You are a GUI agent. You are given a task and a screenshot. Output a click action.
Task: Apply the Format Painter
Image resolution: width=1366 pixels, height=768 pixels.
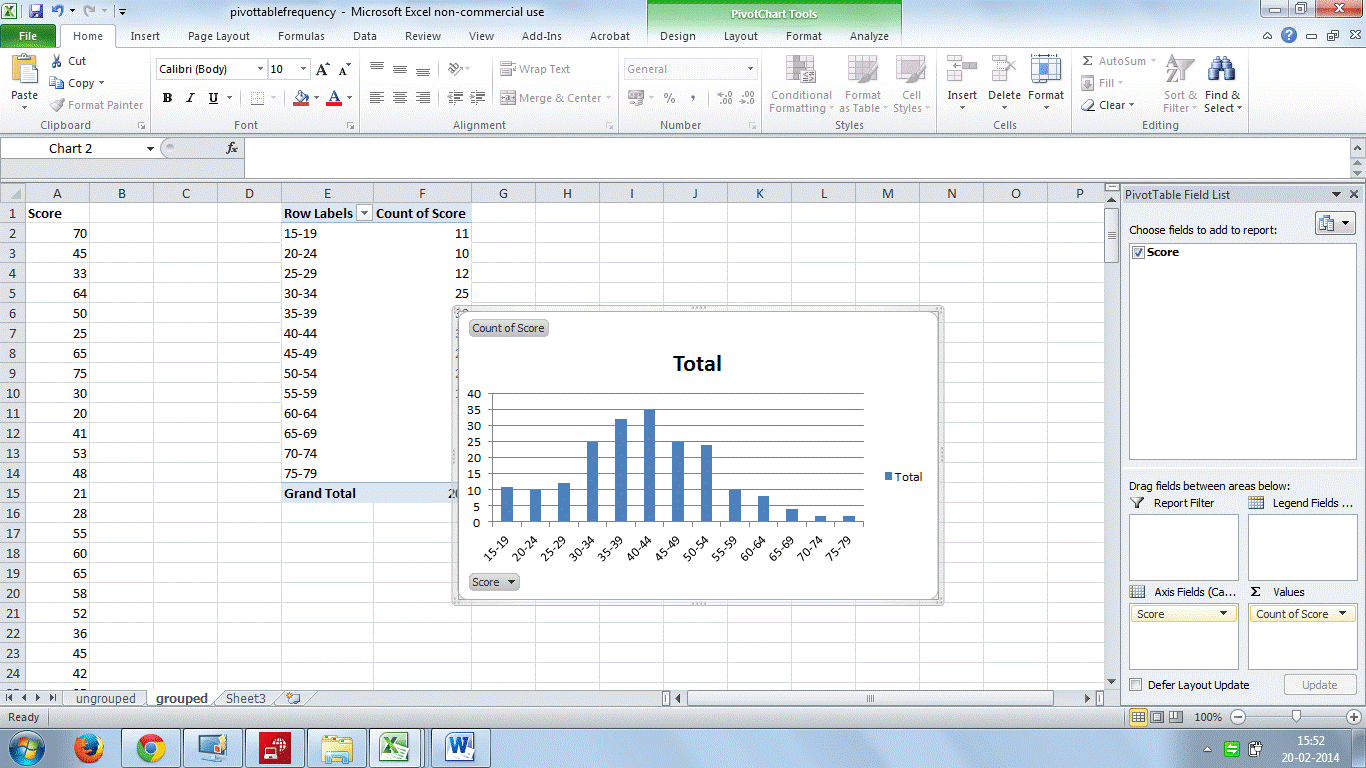click(x=96, y=104)
